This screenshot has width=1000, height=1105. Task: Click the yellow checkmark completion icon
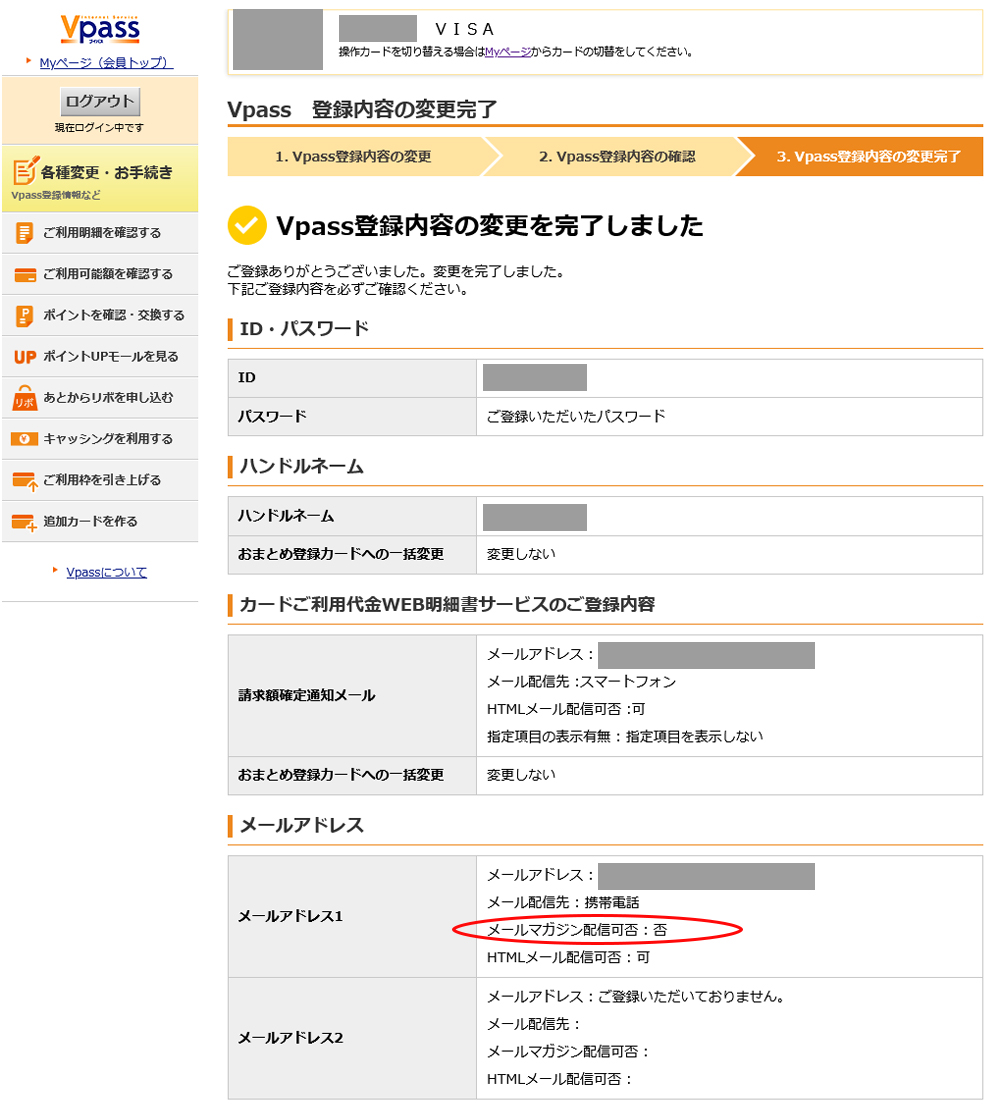click(247, 226)
